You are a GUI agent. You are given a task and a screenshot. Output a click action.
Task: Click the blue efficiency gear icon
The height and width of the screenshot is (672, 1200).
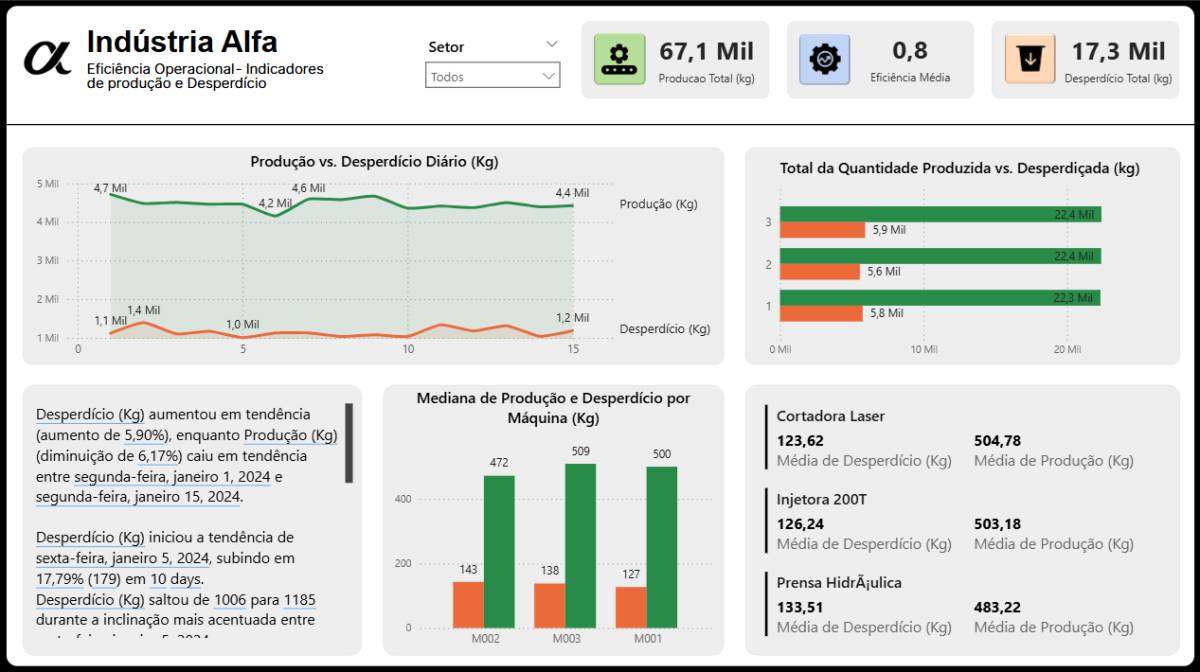pos(825,59)
